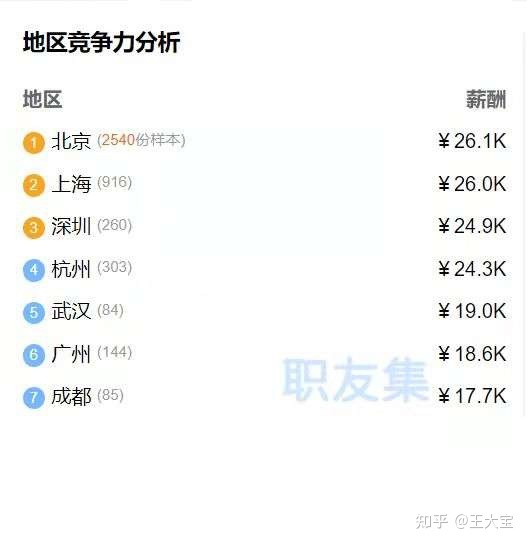527x544 pixels.
Task: Click the orange rank 1 badge
Action: [34, 142]
